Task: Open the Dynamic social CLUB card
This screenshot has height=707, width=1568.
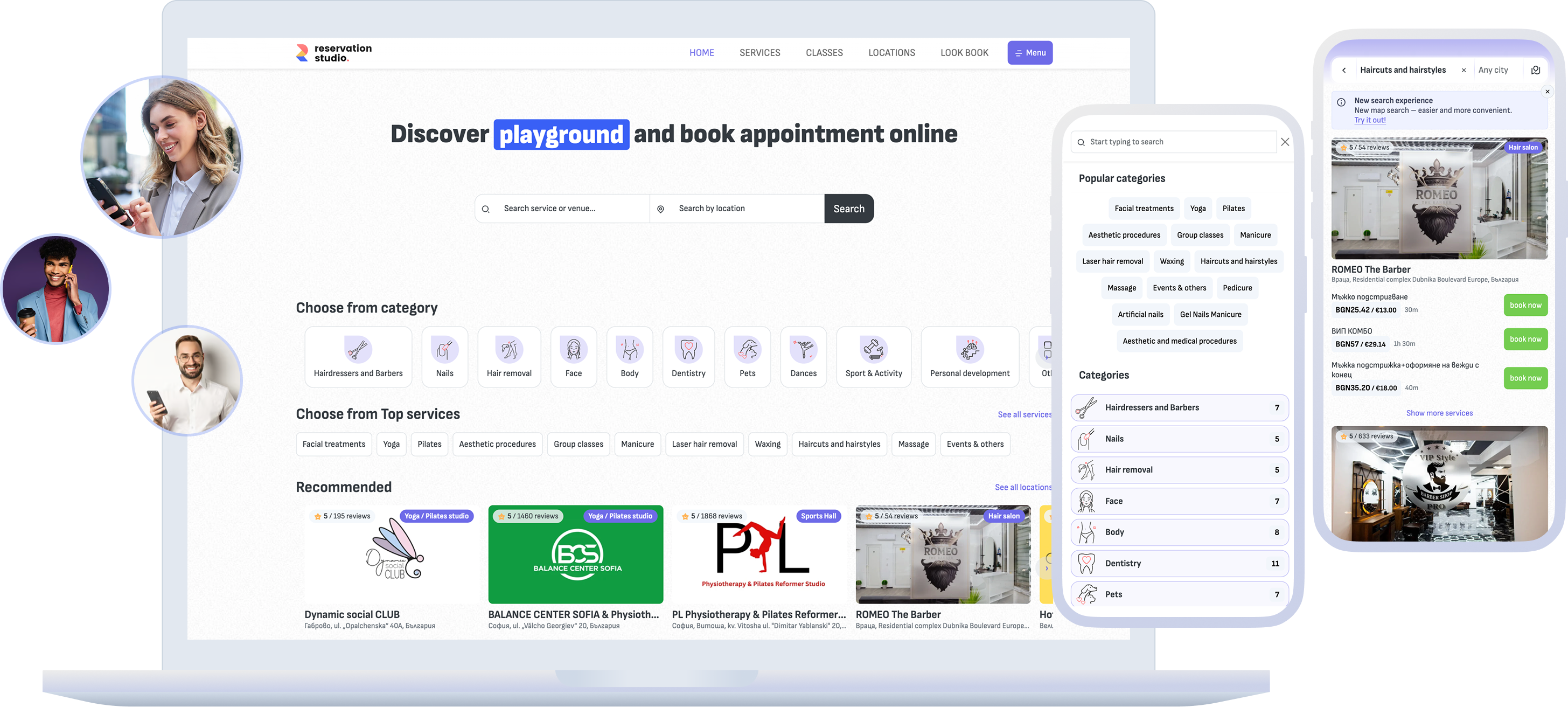Action: click(x=392, y=567)
